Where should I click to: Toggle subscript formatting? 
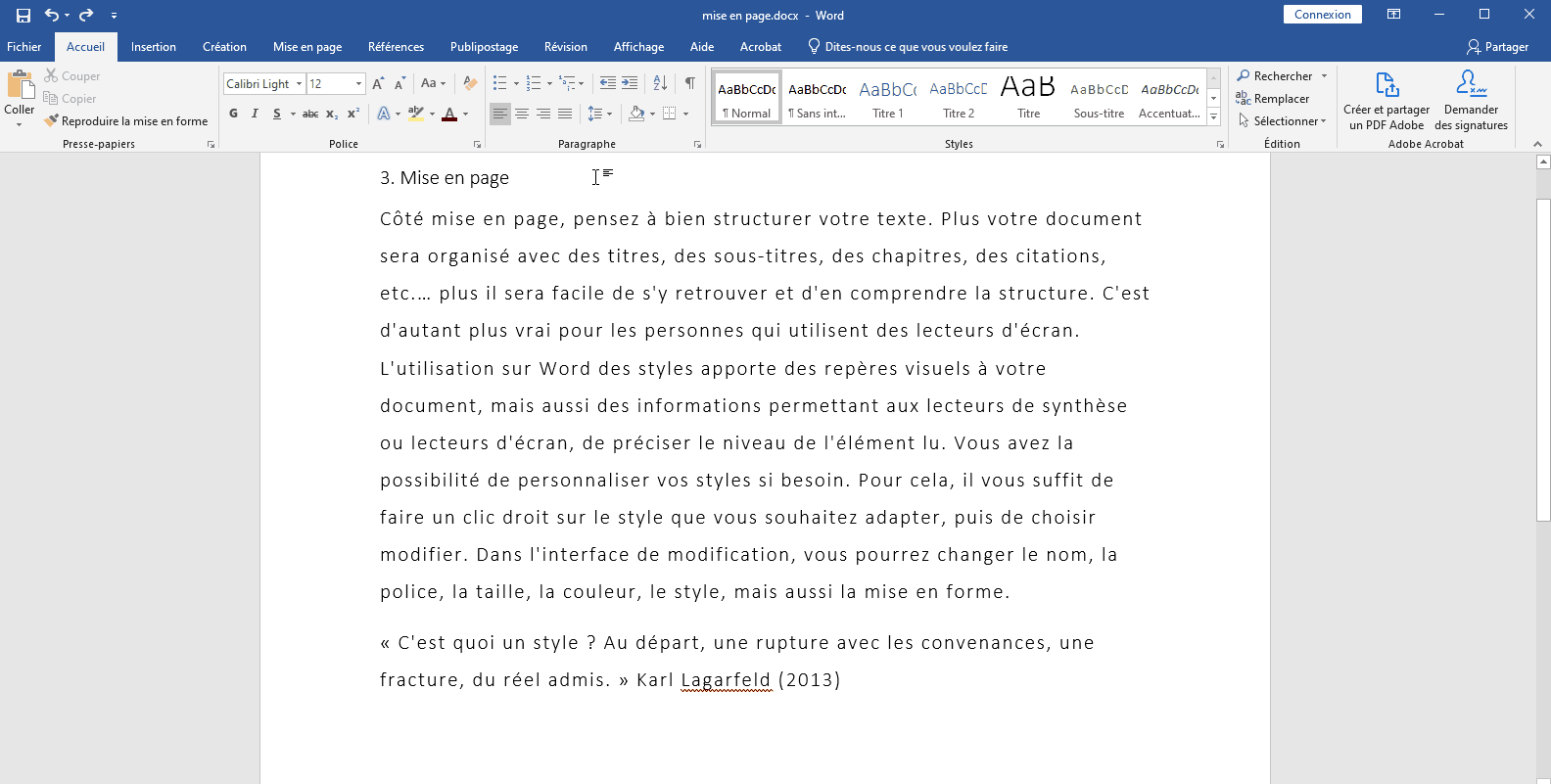tap(332, 114)
